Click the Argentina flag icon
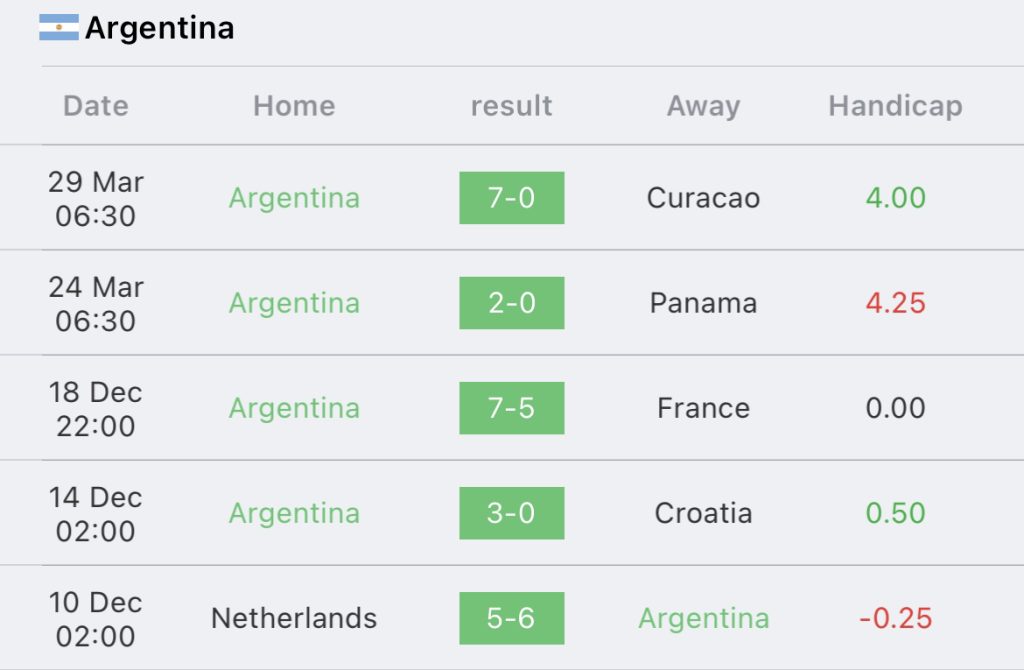1024x670 pixels. pyautogui.click(x=59, y=27)
